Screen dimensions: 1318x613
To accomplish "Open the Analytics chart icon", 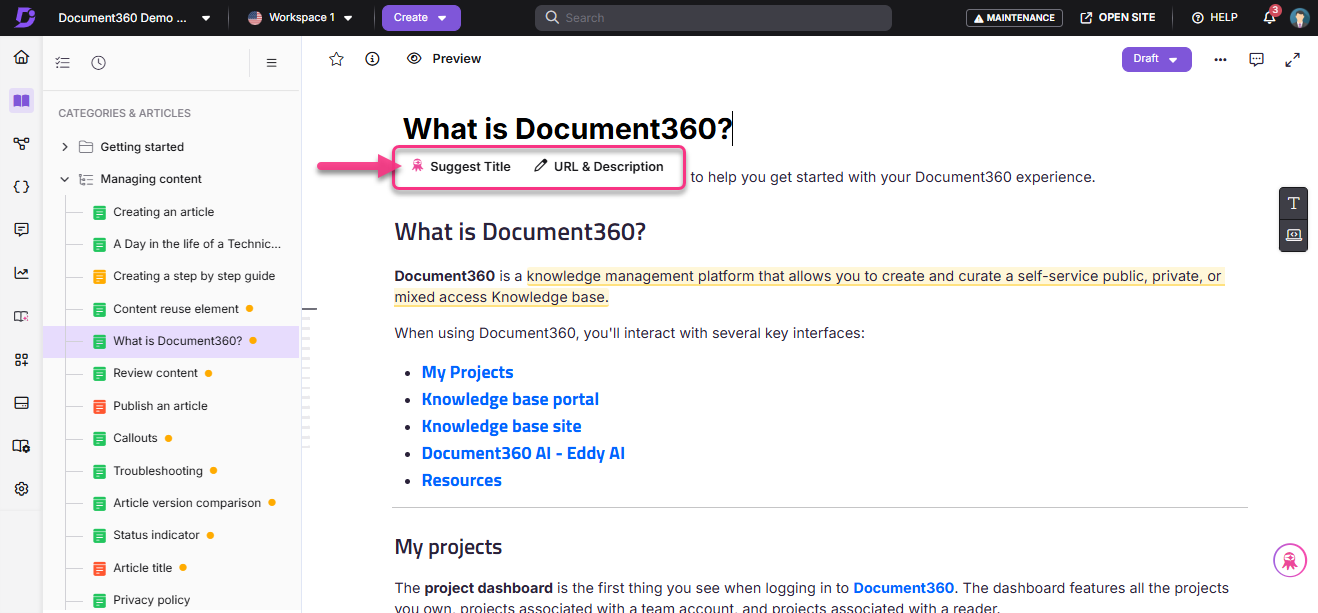I will click(x=21, y=272).
